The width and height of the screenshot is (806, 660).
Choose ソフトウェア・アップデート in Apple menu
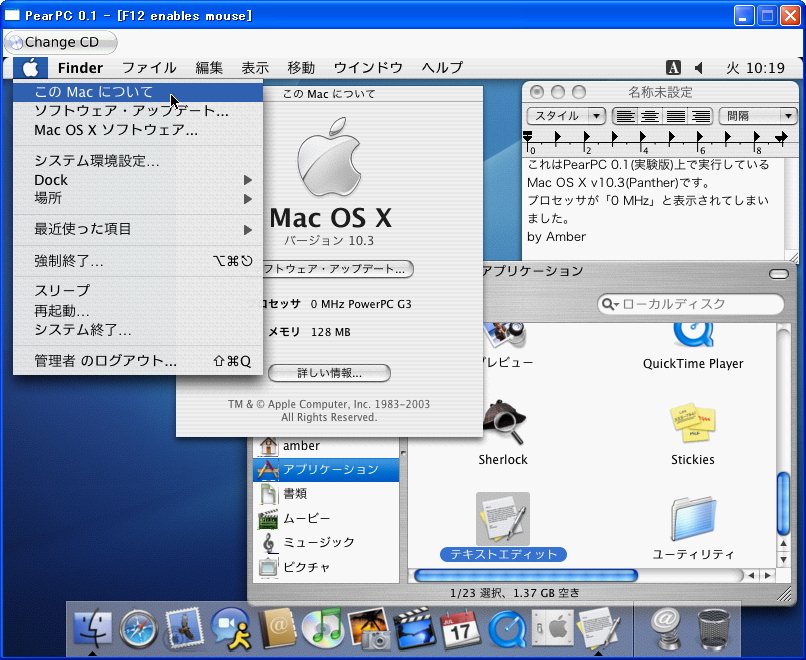138,111
